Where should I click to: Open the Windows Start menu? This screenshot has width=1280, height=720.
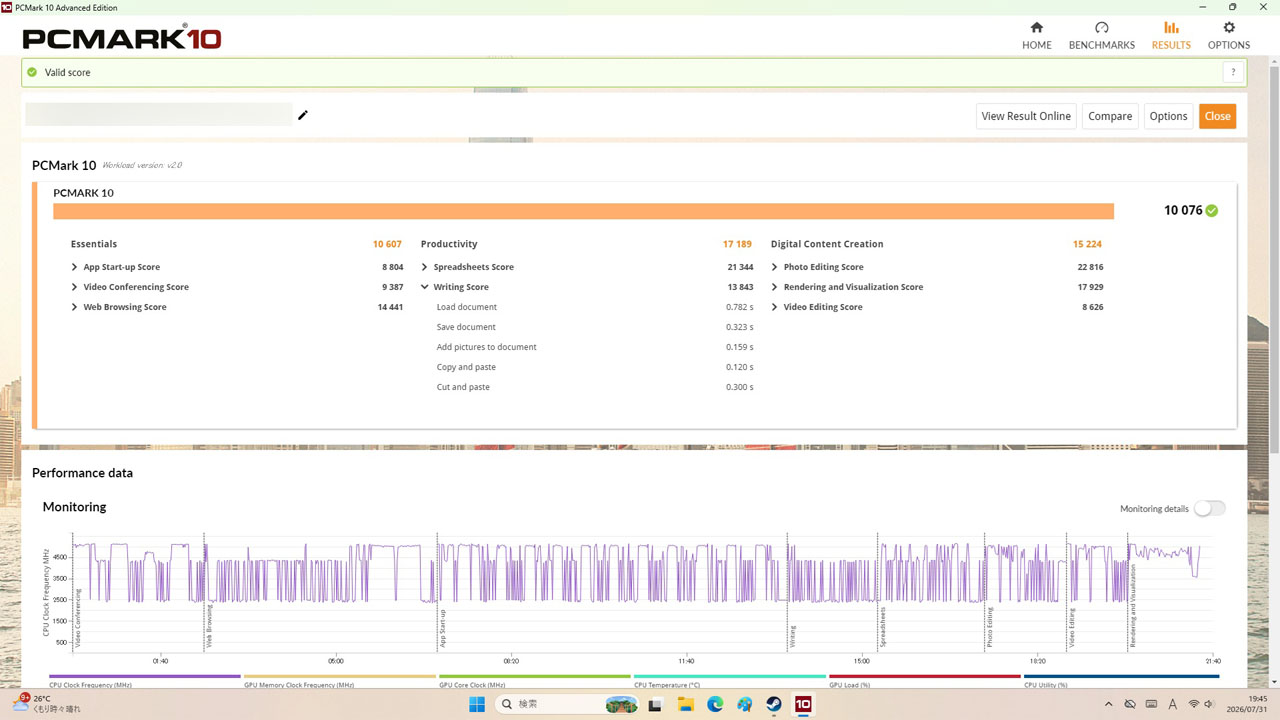point(477,704)
